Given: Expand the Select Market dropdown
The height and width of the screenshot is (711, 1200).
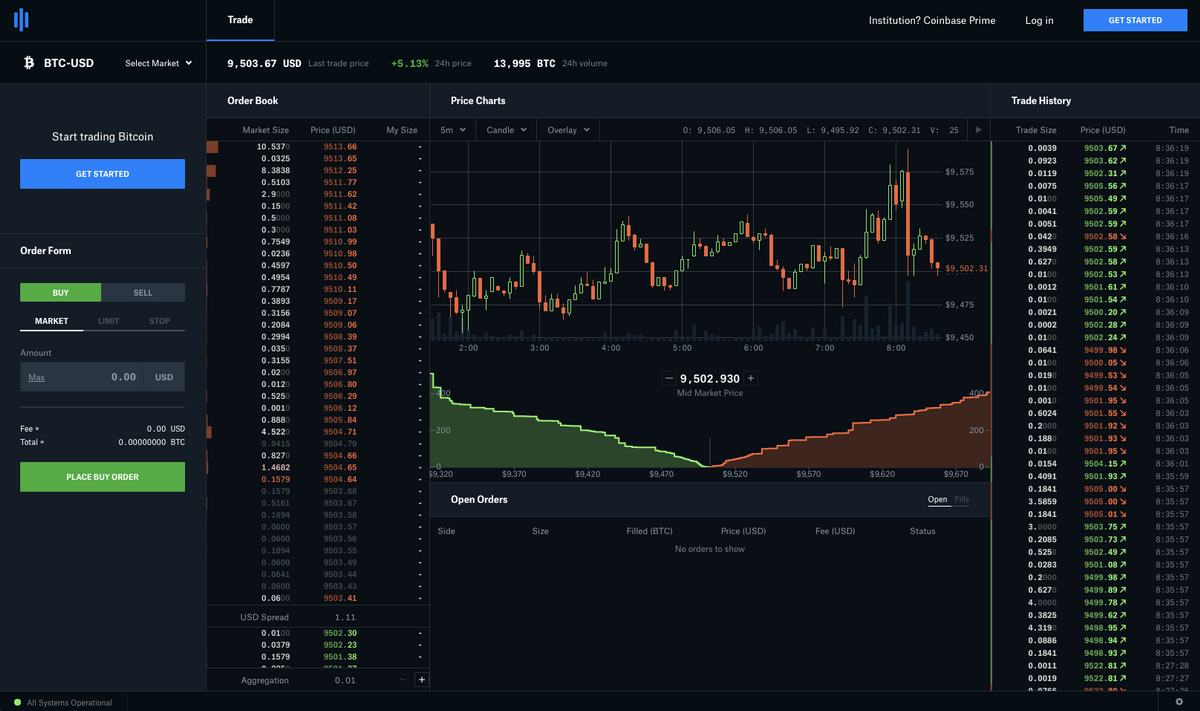Looking at the screenshot, I should 158,63.
